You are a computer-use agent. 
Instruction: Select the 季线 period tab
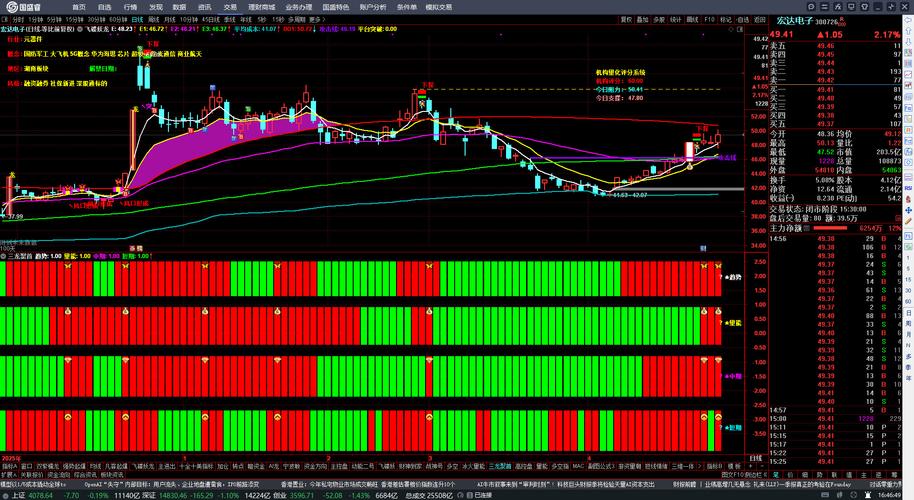(230, 19)
